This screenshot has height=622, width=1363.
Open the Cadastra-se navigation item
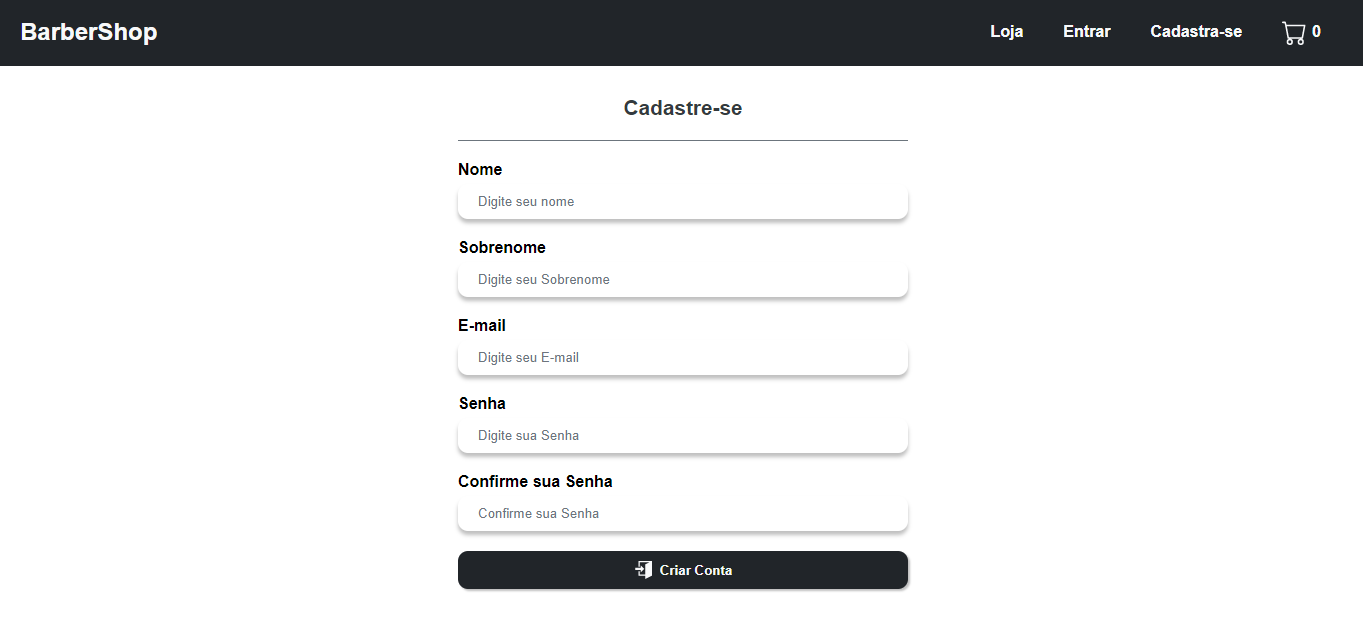point(1196,31)
